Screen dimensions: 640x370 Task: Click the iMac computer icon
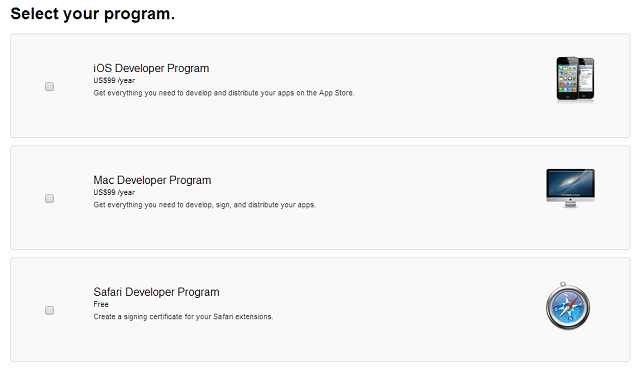pos(570,188)
